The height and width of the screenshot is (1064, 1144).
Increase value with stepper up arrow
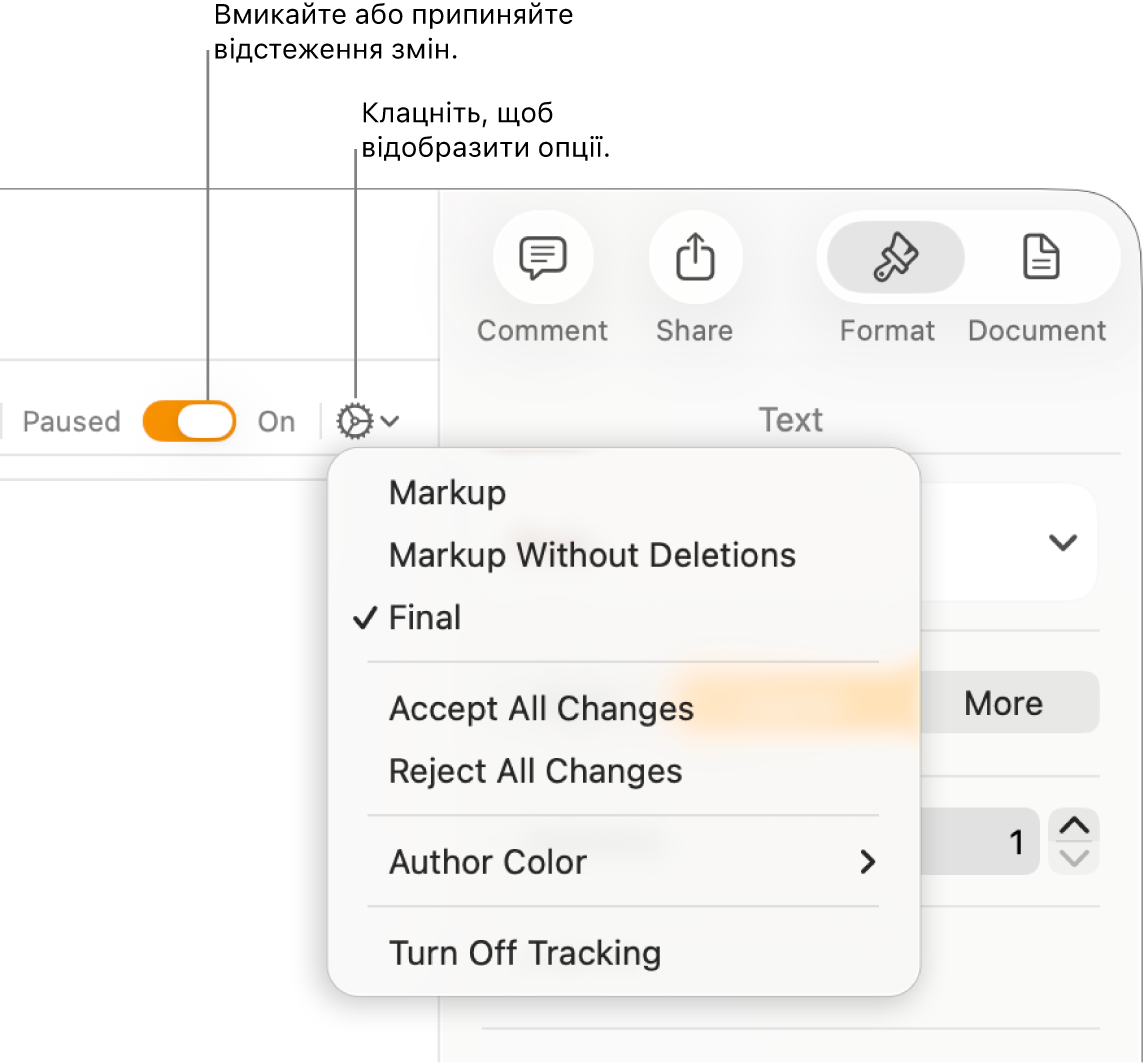1075,826
